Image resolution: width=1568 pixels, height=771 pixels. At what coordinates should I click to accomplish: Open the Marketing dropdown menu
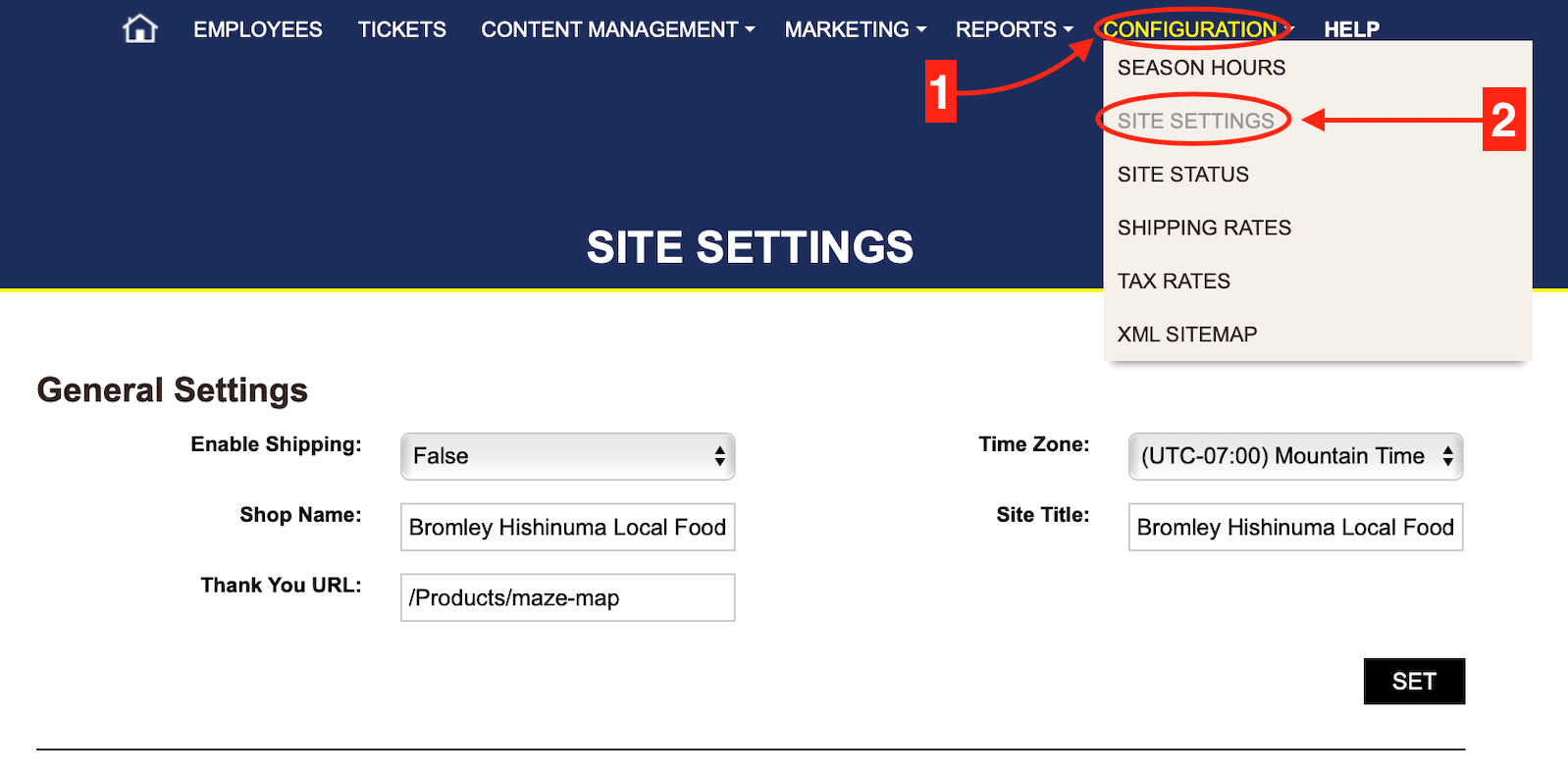tap(855, 29)
